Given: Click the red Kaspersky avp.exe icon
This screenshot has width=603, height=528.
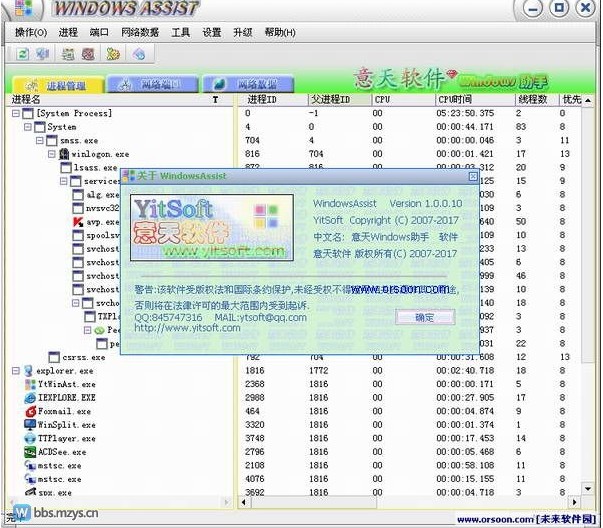Looking at the screenshot, I should 78,222.
